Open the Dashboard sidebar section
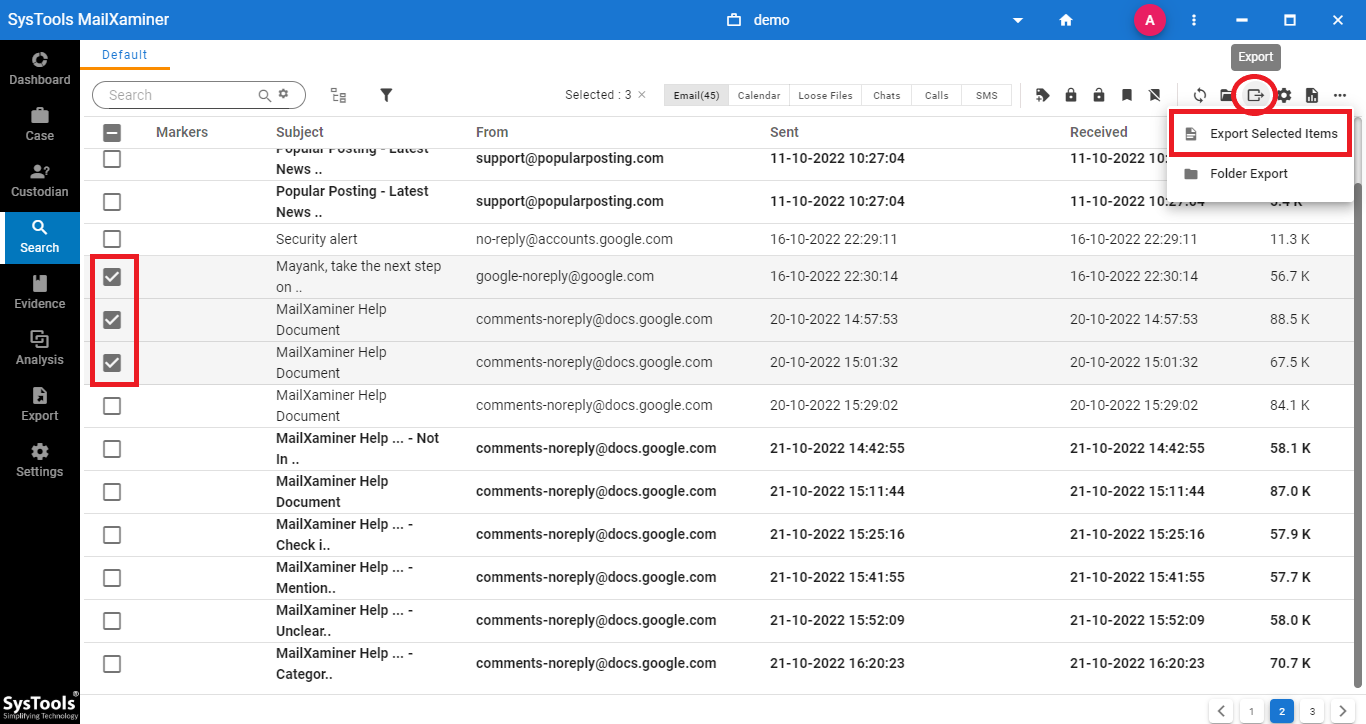Viewport: 1366px width, 724px height. pyautogui.click(x=40, y=68)
